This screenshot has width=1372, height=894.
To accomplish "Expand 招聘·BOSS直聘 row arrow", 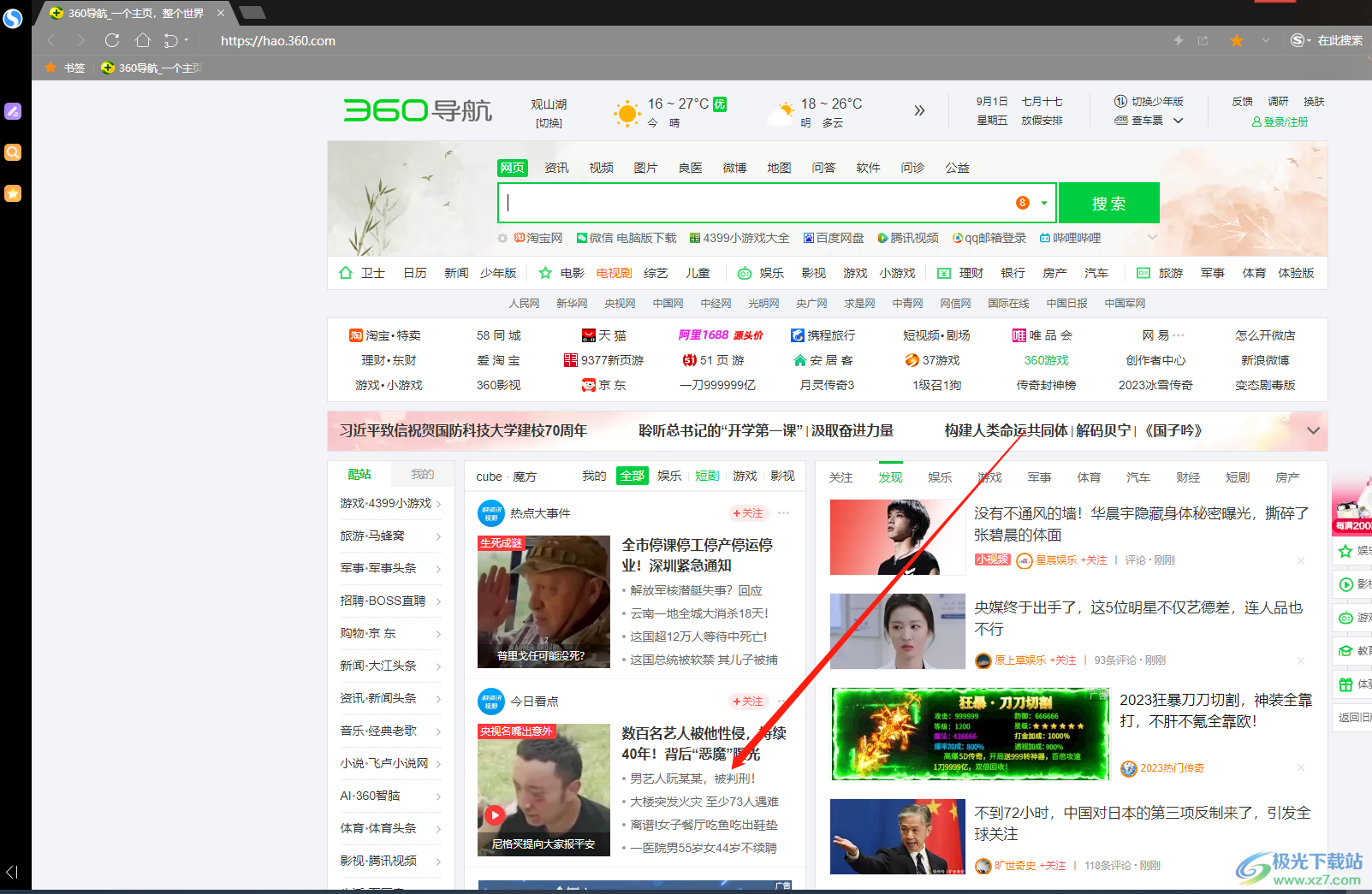I will tap(439, 601).
